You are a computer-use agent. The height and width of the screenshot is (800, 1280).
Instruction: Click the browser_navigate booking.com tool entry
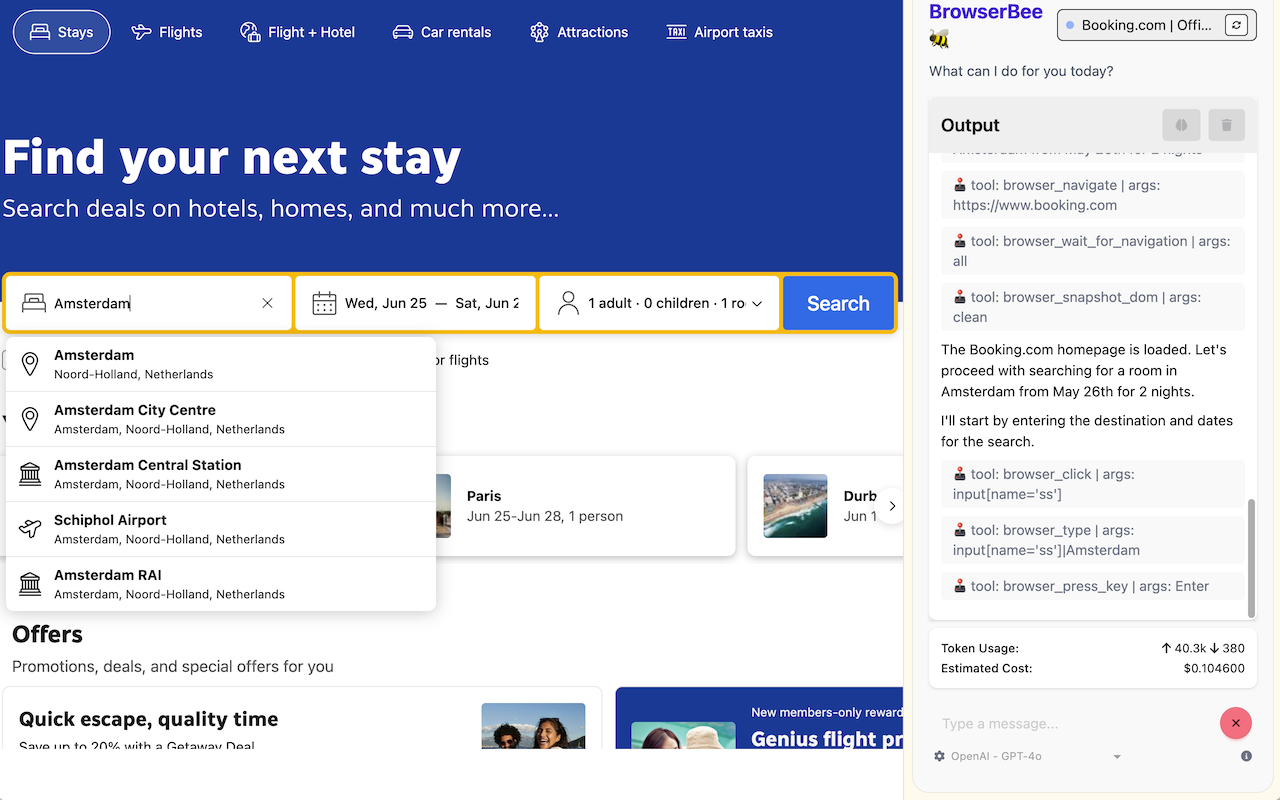1093,195
